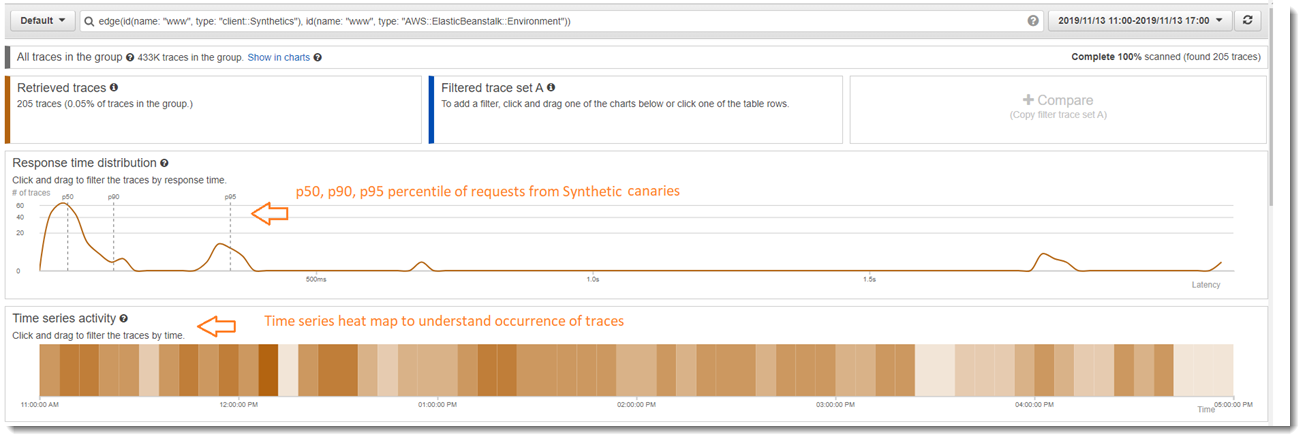Click inside the filter expression search field
Image resolution: width=1305 pixels, height=441 pixels.
click(550, 21)
